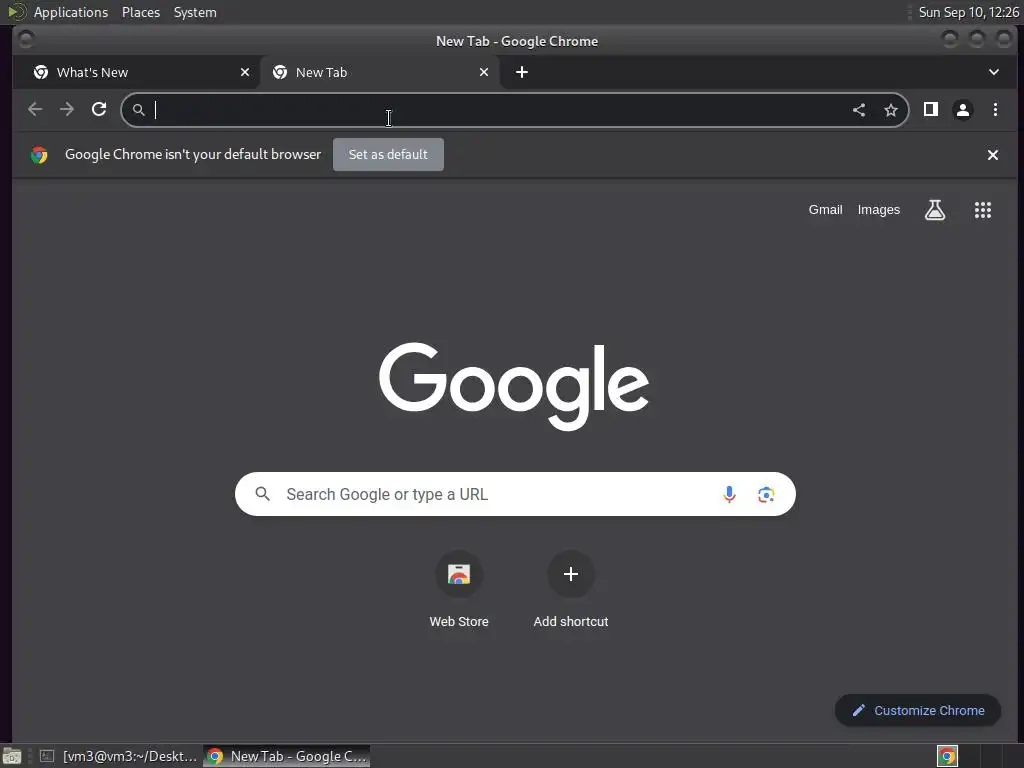
Task: Open the Gmail link
Action: coord(825,210)
